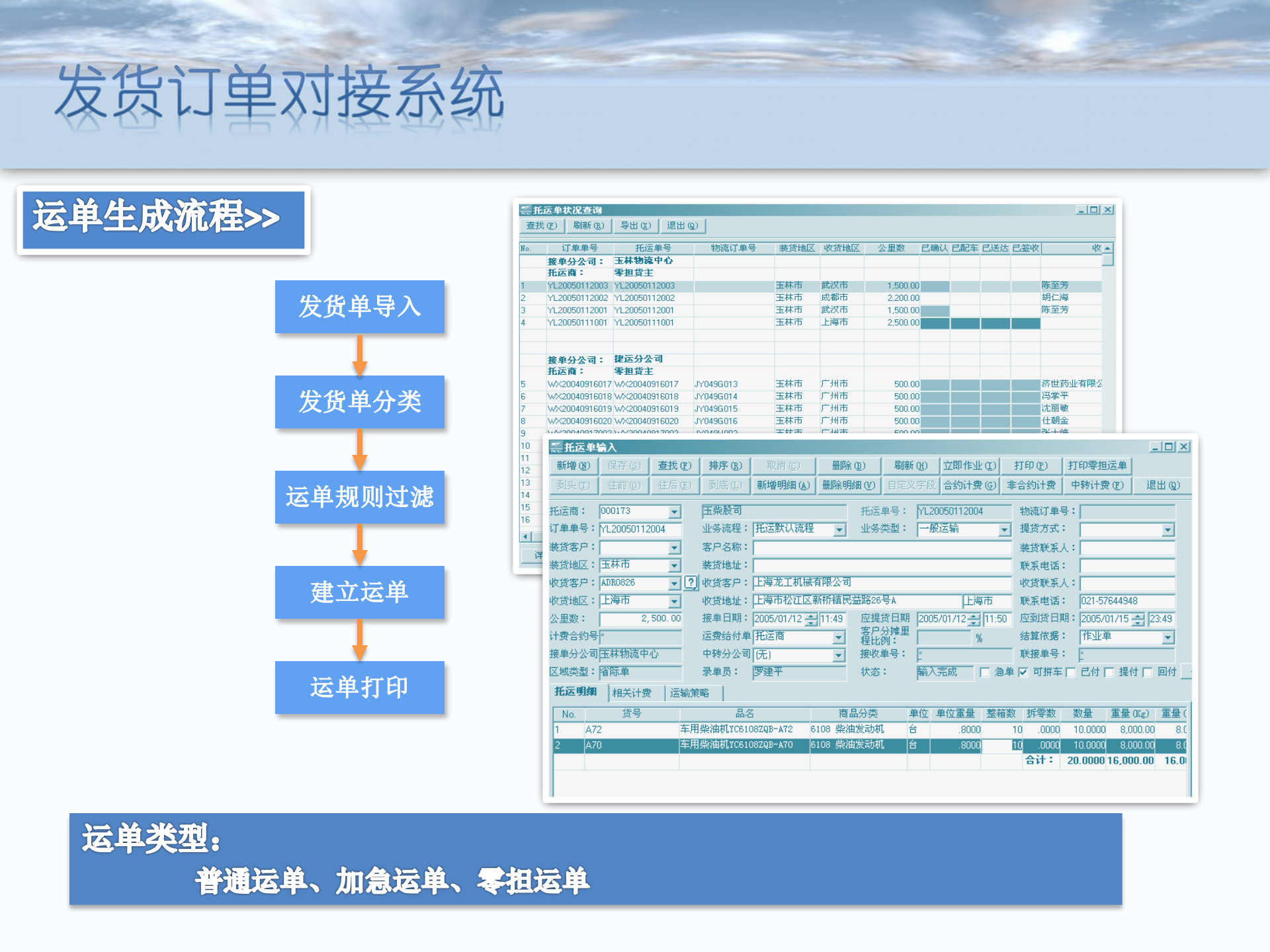Expand the 托运商 dropdown with value 000173
Image resolution: width=1270 pixels, height=952 pixels.
point(675,511)
